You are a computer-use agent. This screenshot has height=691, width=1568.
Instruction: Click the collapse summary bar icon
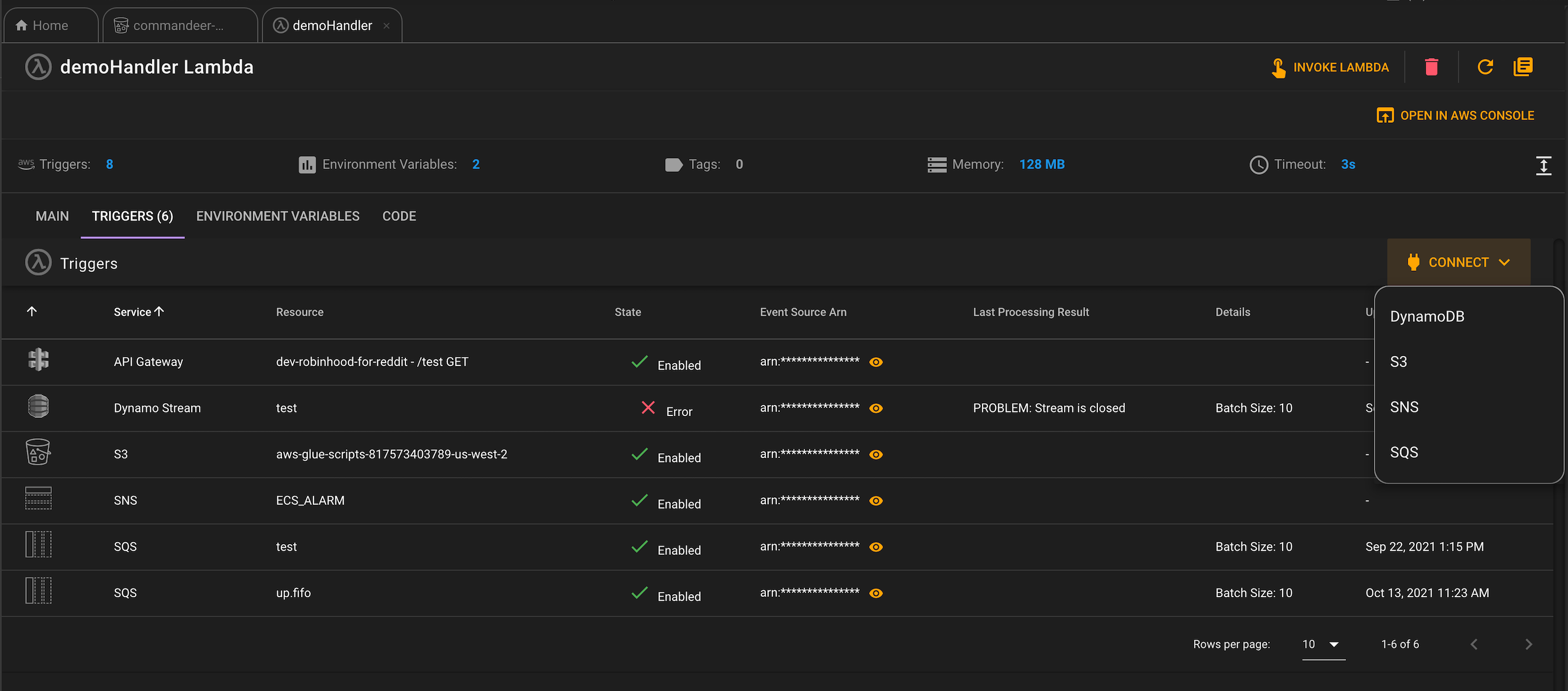1543,165
